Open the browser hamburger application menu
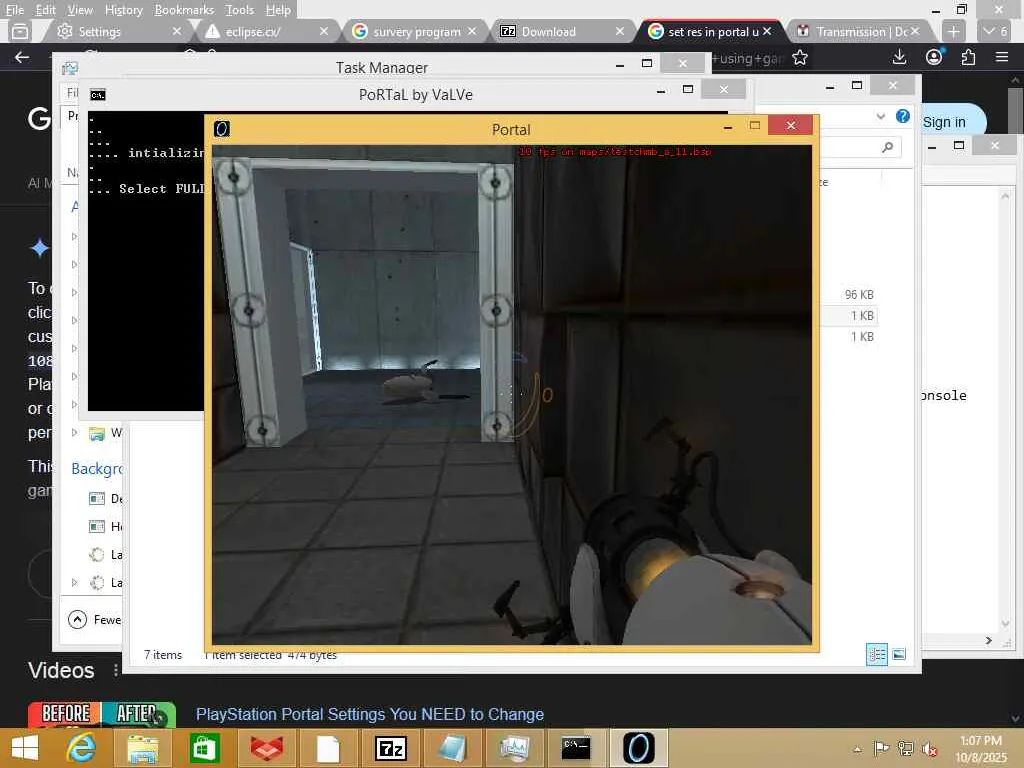Screen dimensions: 1024x768 [x=1002, y=57]
